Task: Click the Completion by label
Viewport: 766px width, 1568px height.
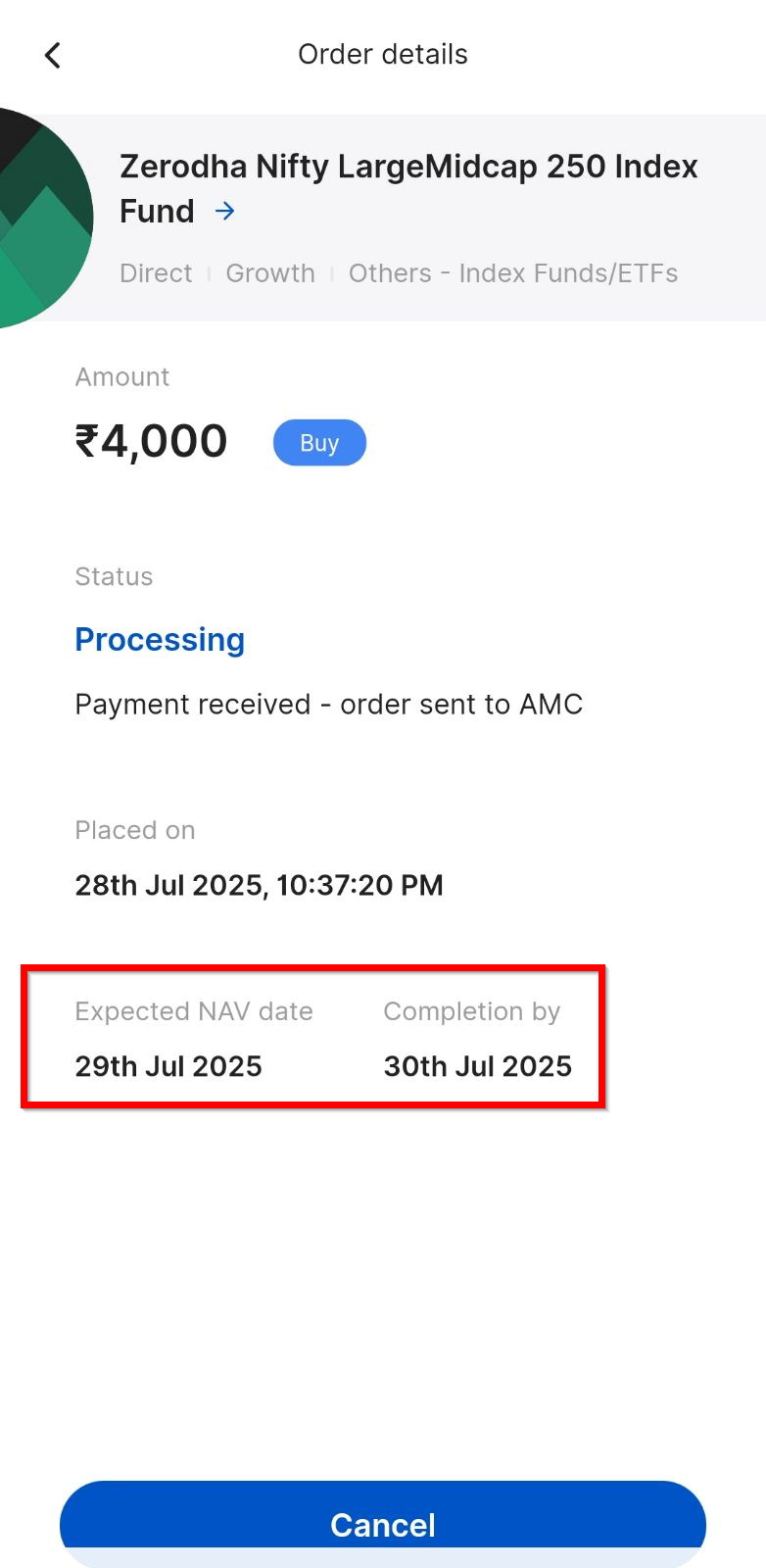Action: (x=471, y=1011)
